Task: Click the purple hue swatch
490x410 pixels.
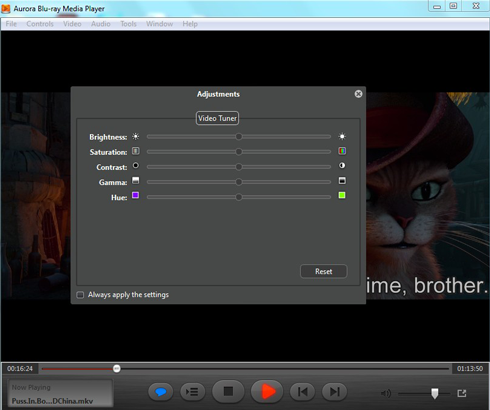Action: tap(135, 195)
